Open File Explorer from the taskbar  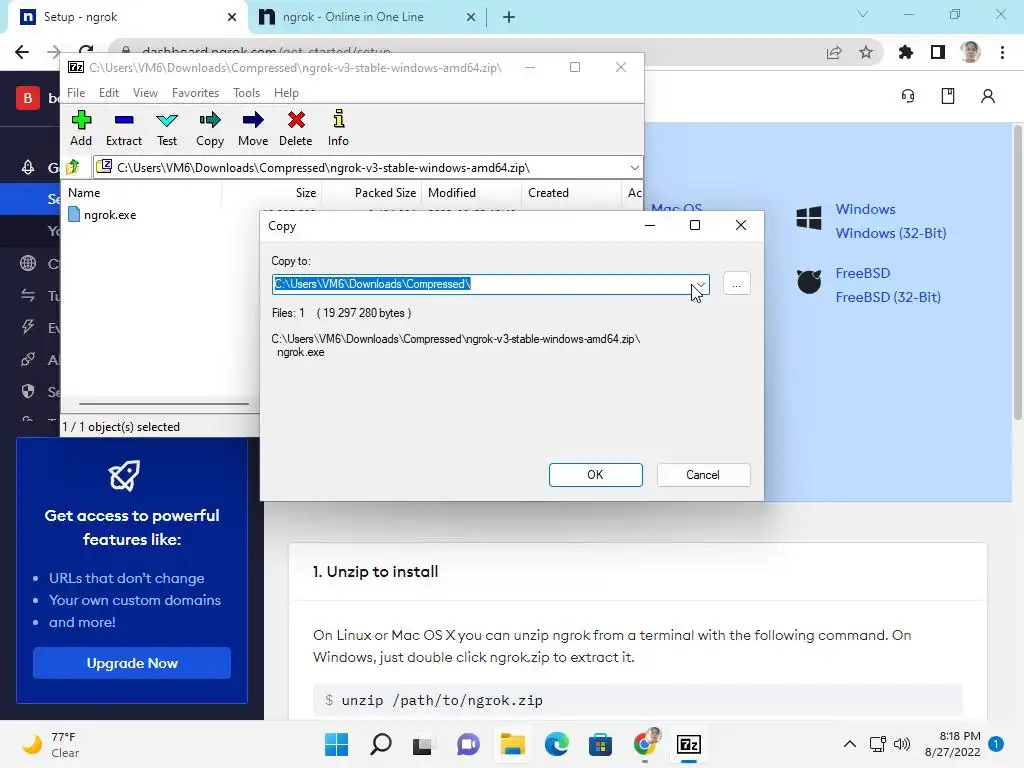(513, 744)
